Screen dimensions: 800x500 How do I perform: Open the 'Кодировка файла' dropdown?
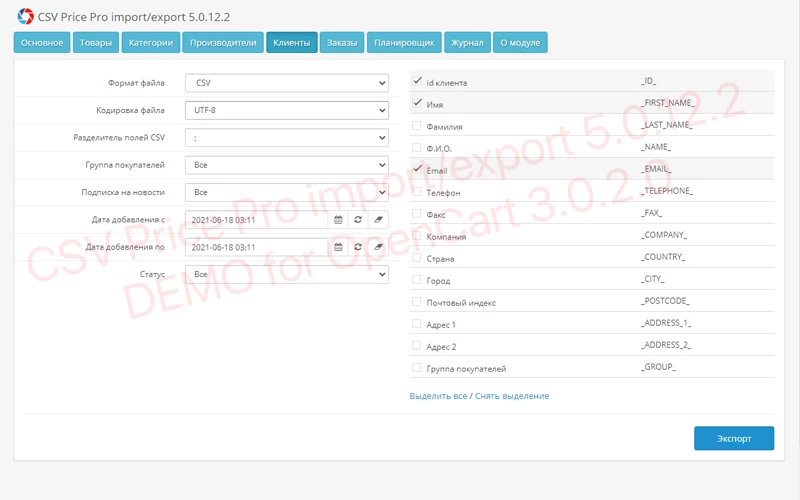pos(287,110)
